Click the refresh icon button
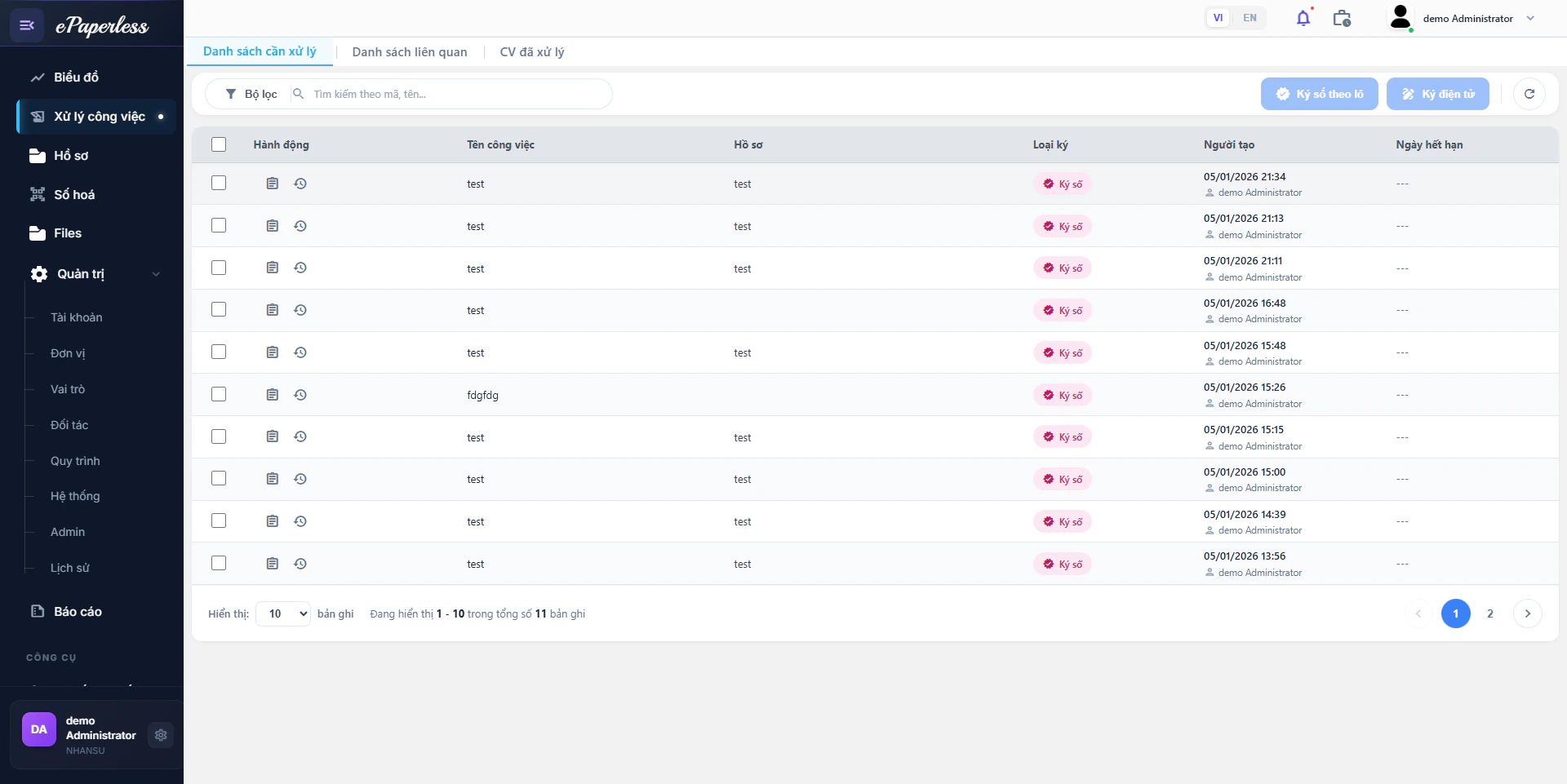Screen dimensions: 1567x784 point(1529,94)
